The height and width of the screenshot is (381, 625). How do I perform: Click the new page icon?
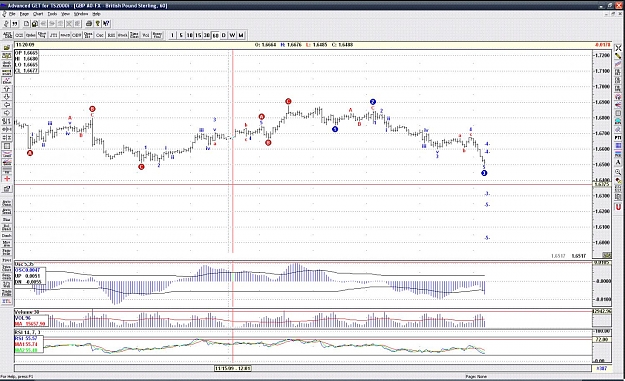point(26,24)
